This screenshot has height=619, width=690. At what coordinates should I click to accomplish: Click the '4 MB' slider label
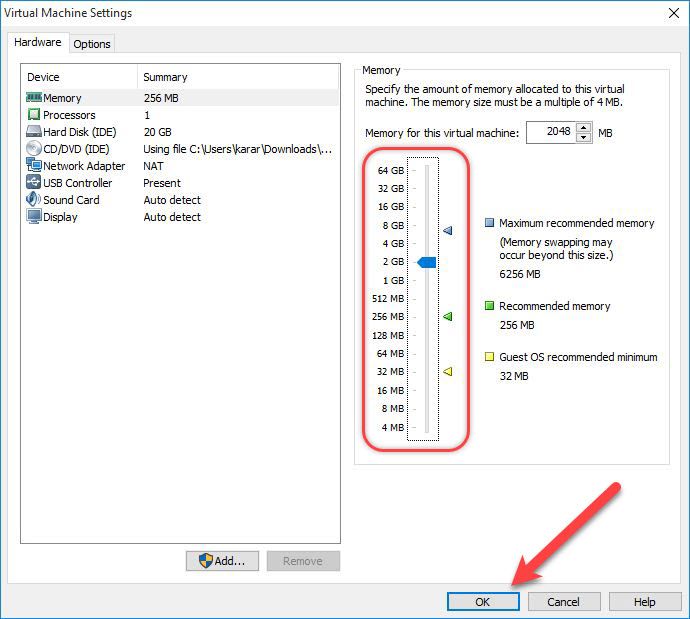coord(393,427)
